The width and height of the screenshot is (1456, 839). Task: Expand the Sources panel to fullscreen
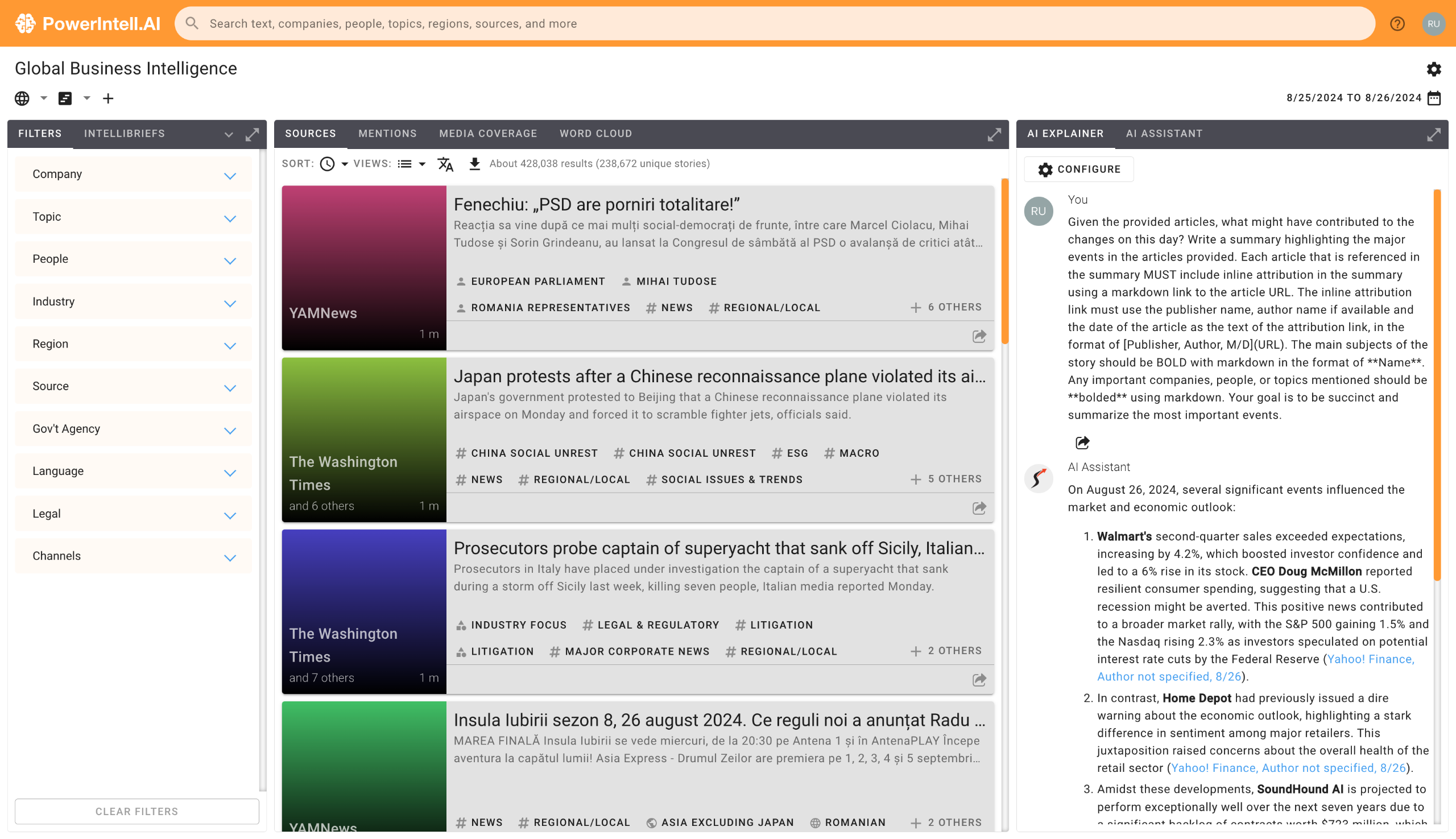(994, 134)
